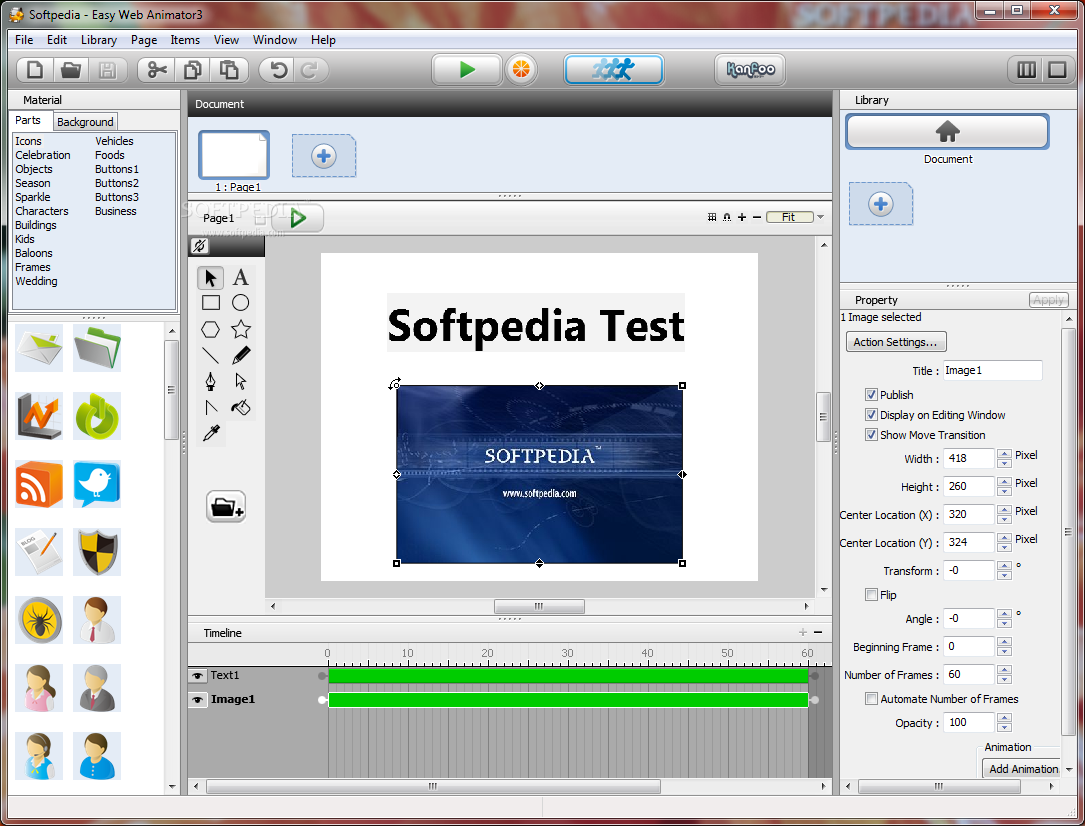Activate the Eyedropper tool
This screenshot has width=1085, height=826.
pos(211,433)
